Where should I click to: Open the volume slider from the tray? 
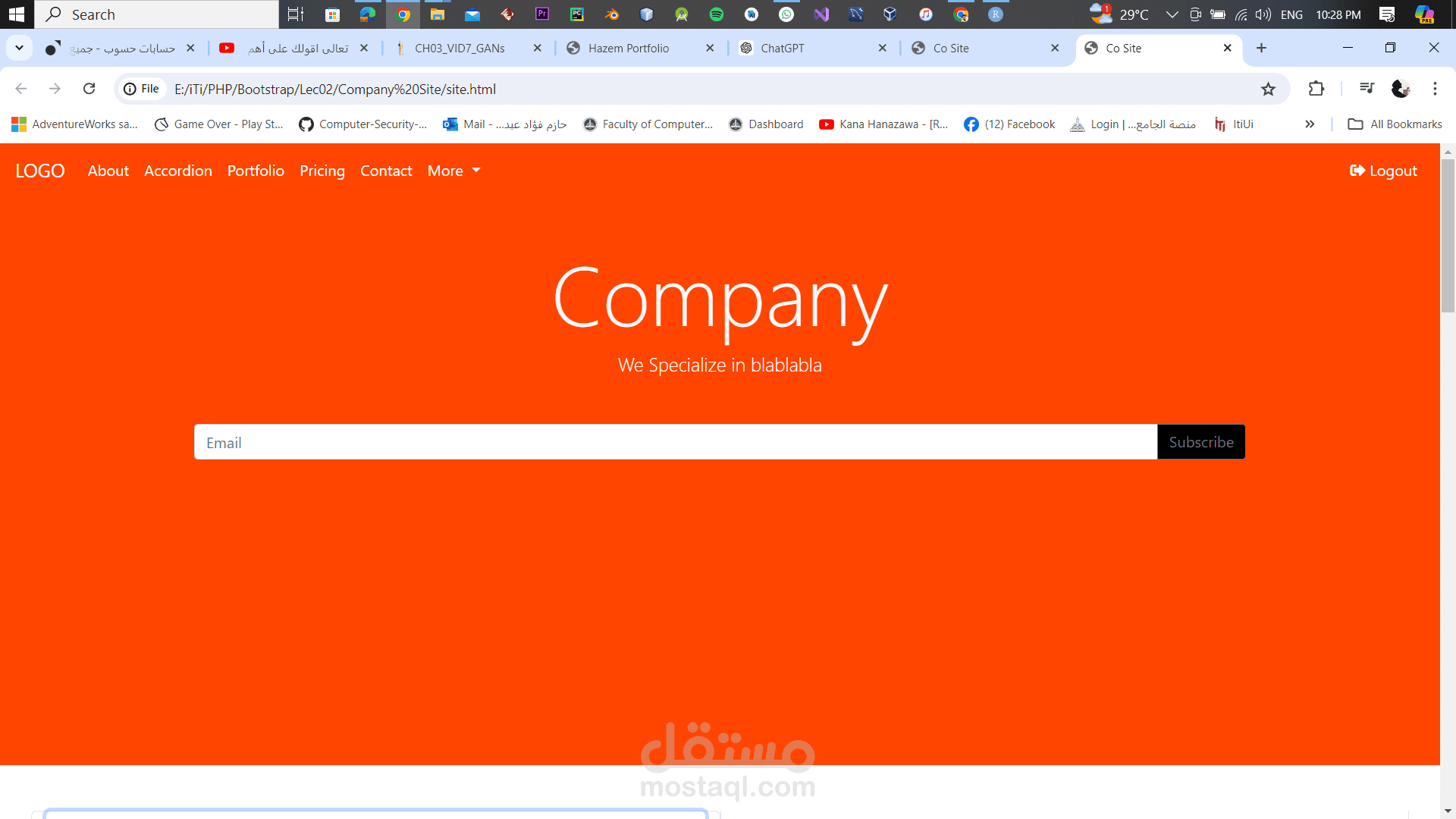[1263, 14]
